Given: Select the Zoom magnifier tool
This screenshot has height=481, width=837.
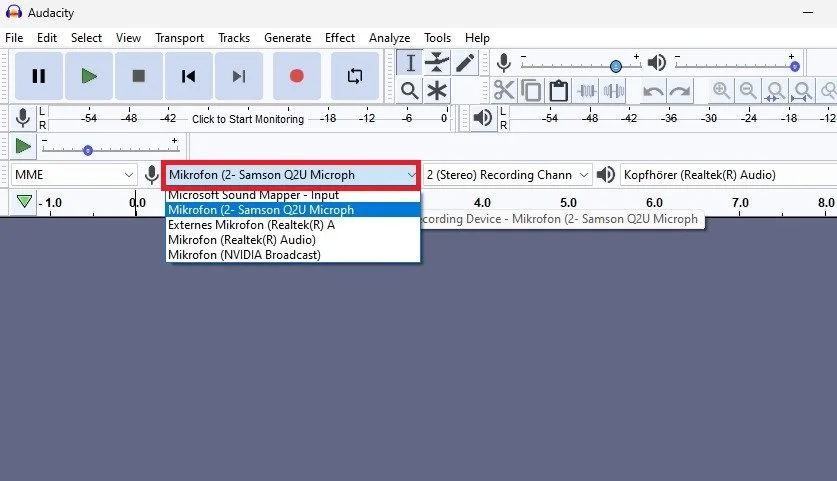Looking at the screenshot, I should click(410, 91).
